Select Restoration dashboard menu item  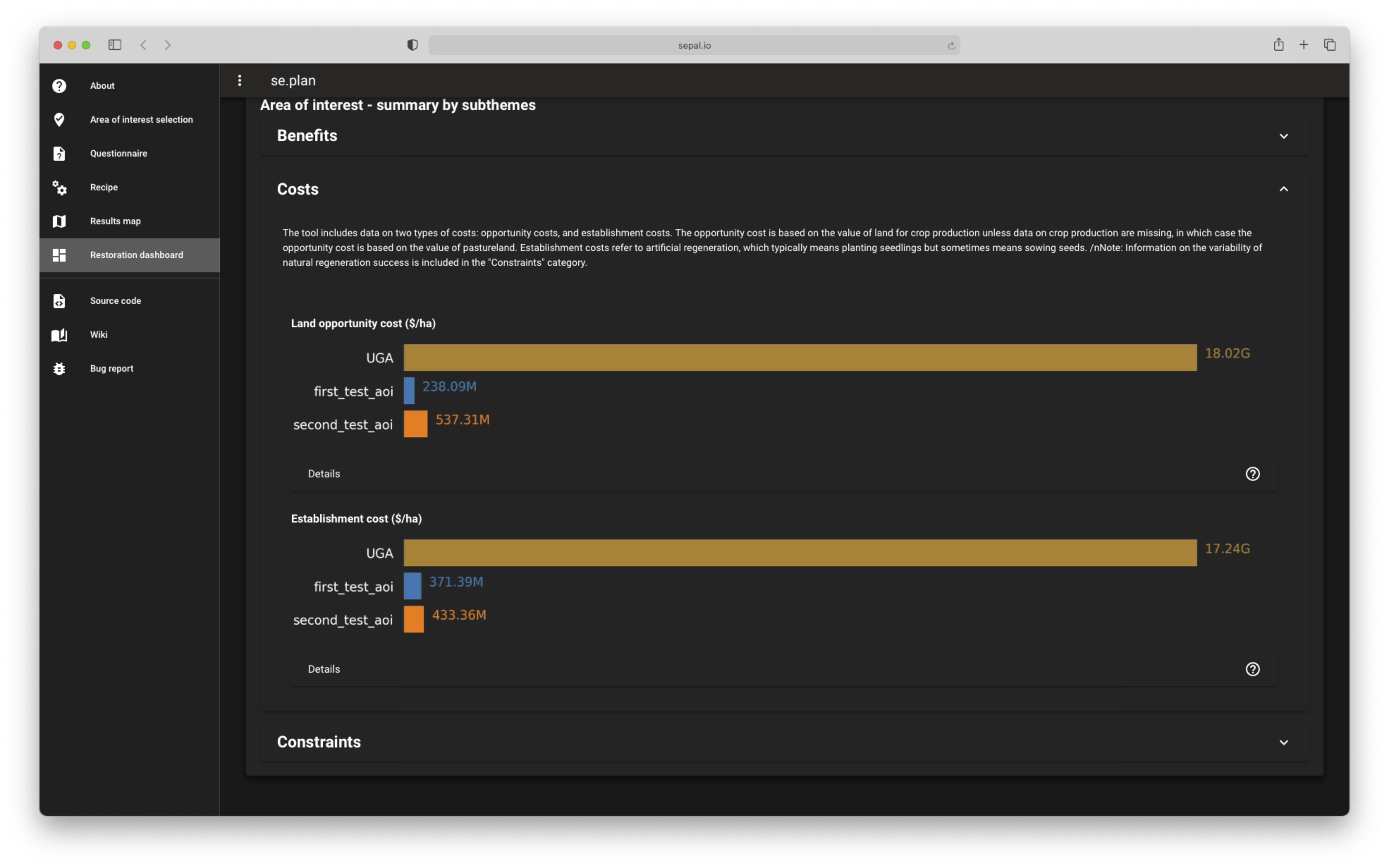[136, 255]
